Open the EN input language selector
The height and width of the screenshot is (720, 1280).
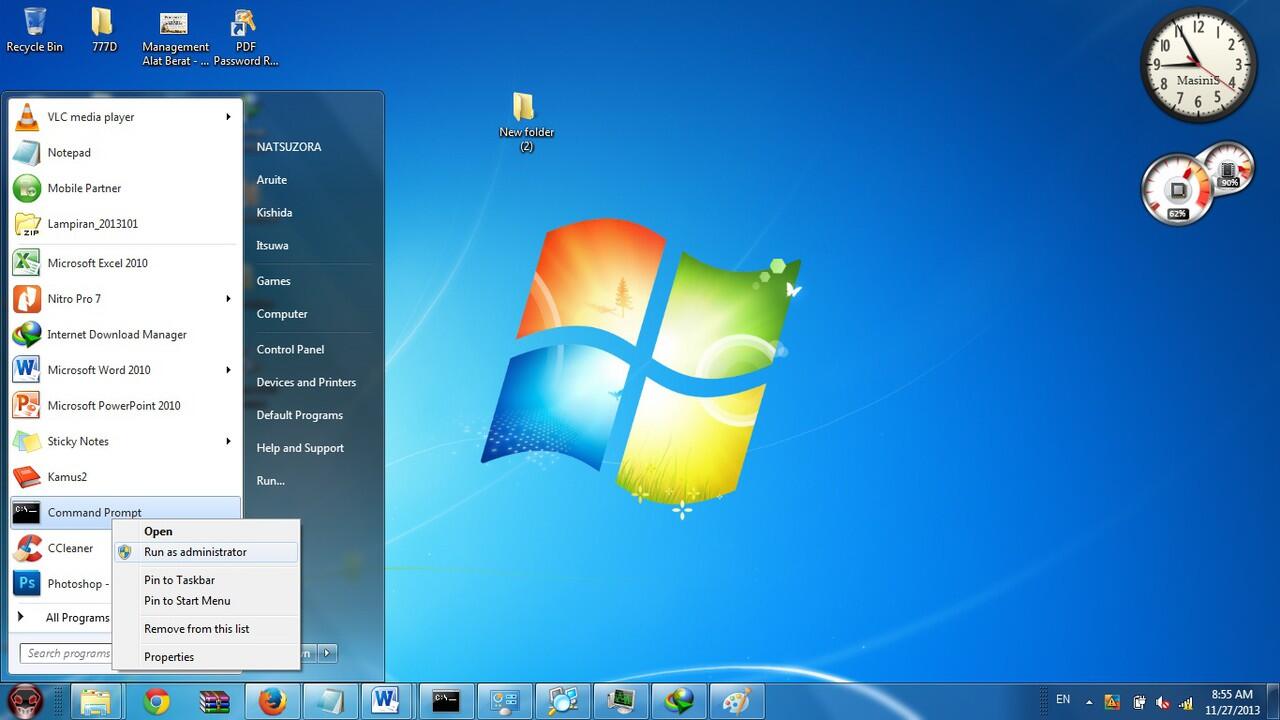click(x=1063, y=700)
